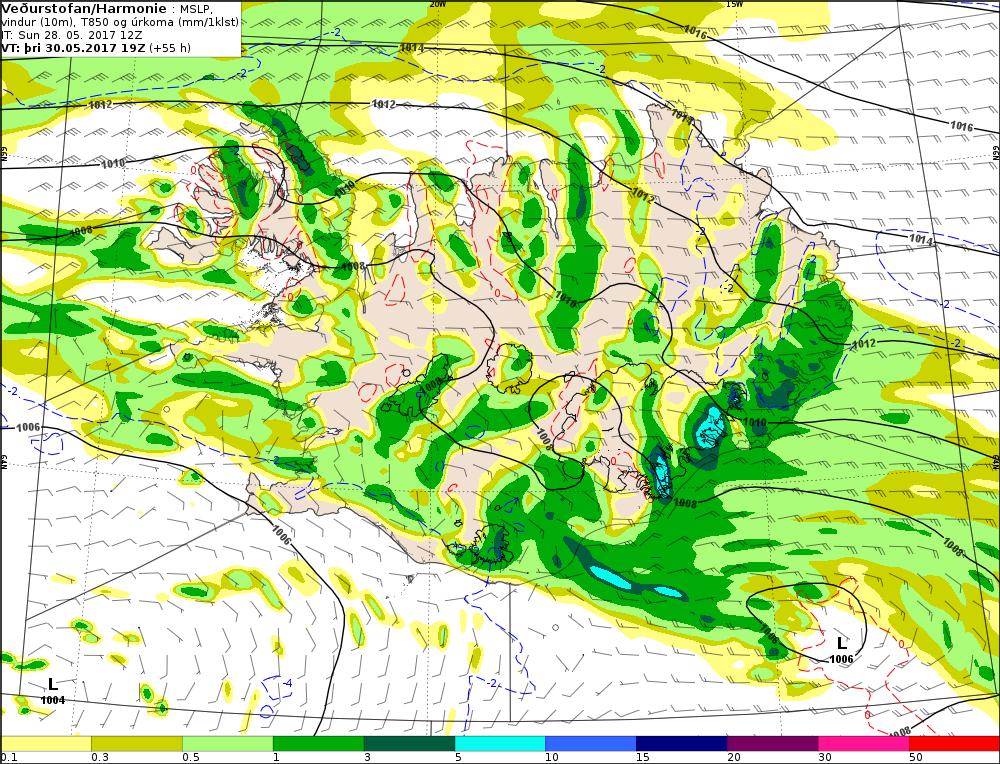Click the 'VT: þri 30.05.2017 19Z' valid time
This screenshot has width=1000, height=764.
pyautogui.click(x=73, y=48)
